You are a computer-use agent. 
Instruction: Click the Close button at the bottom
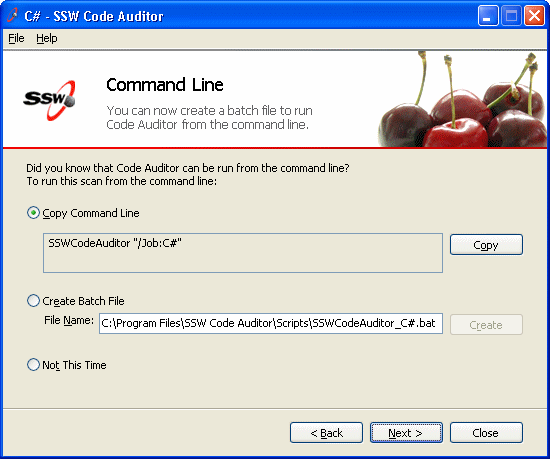tap(486, 433)
